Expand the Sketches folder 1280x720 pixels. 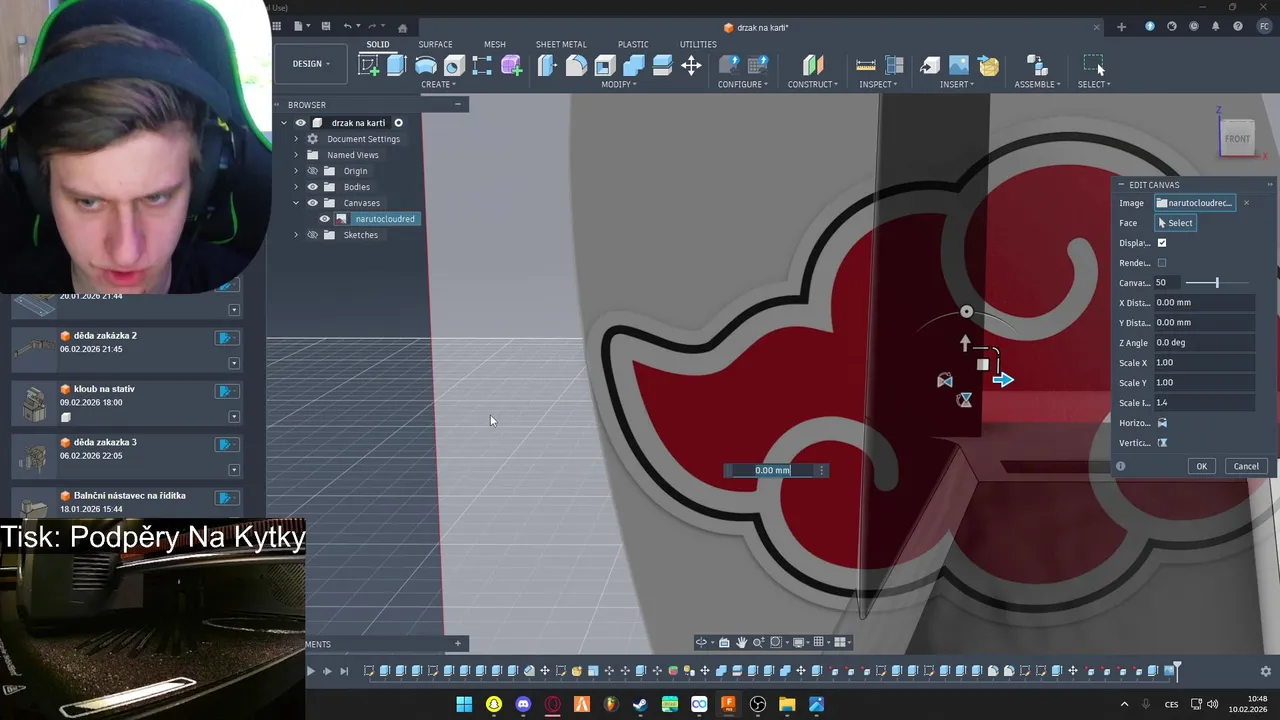(x=296, y=235)
